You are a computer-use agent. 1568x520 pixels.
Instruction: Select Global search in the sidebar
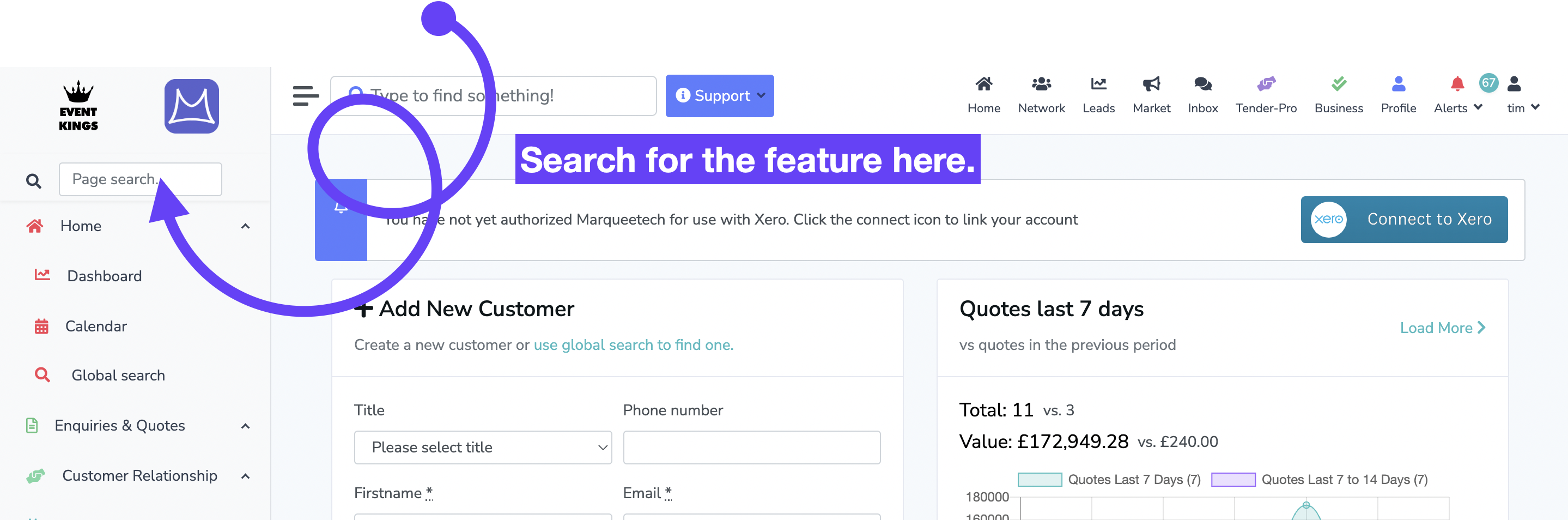pyautogui.click(x=118, y=375)
